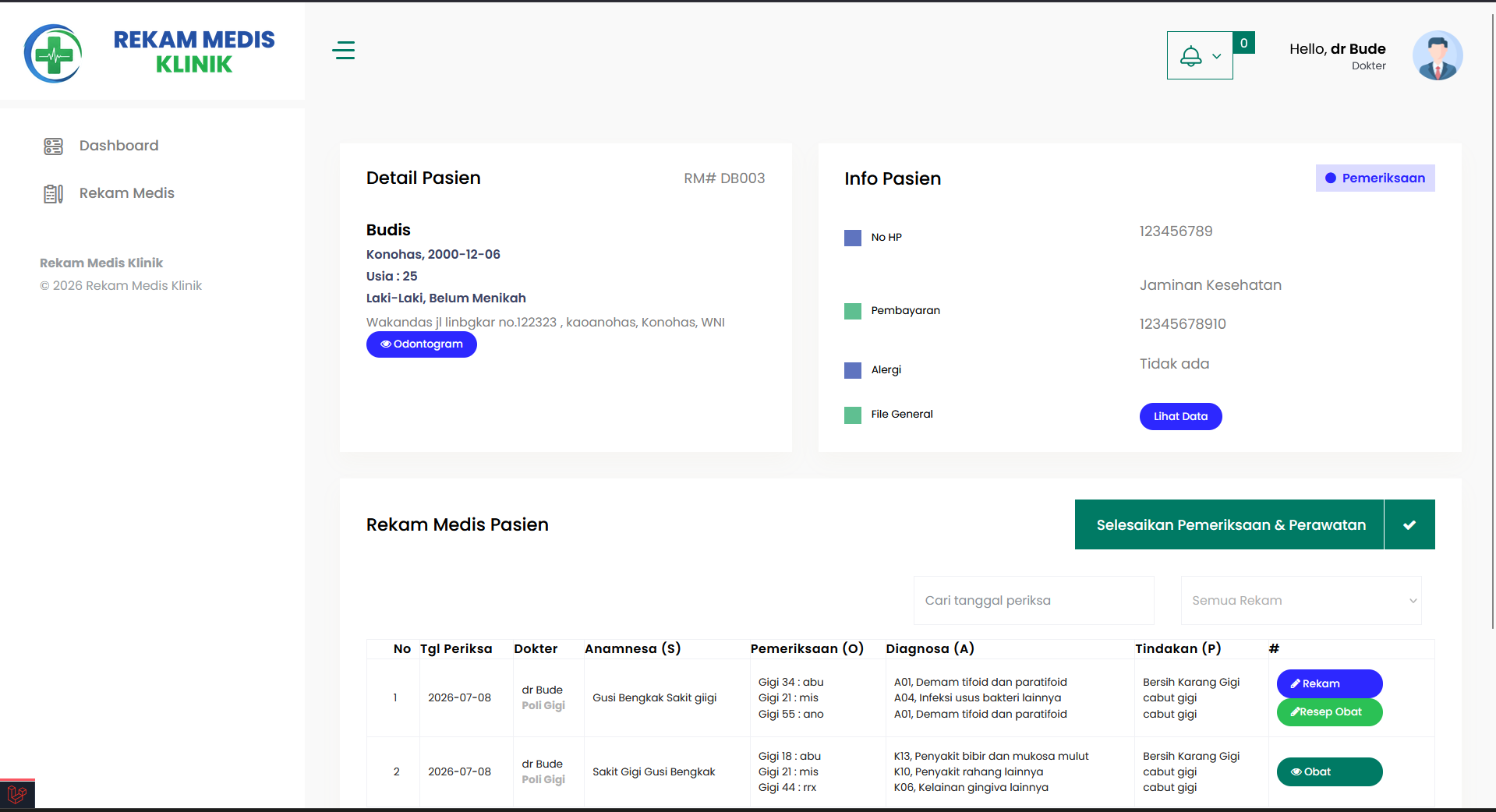This screenshot has width=1496, height=812.
Task: Click 'Tidak ada' allergy value
Action: click(1174, 364)
